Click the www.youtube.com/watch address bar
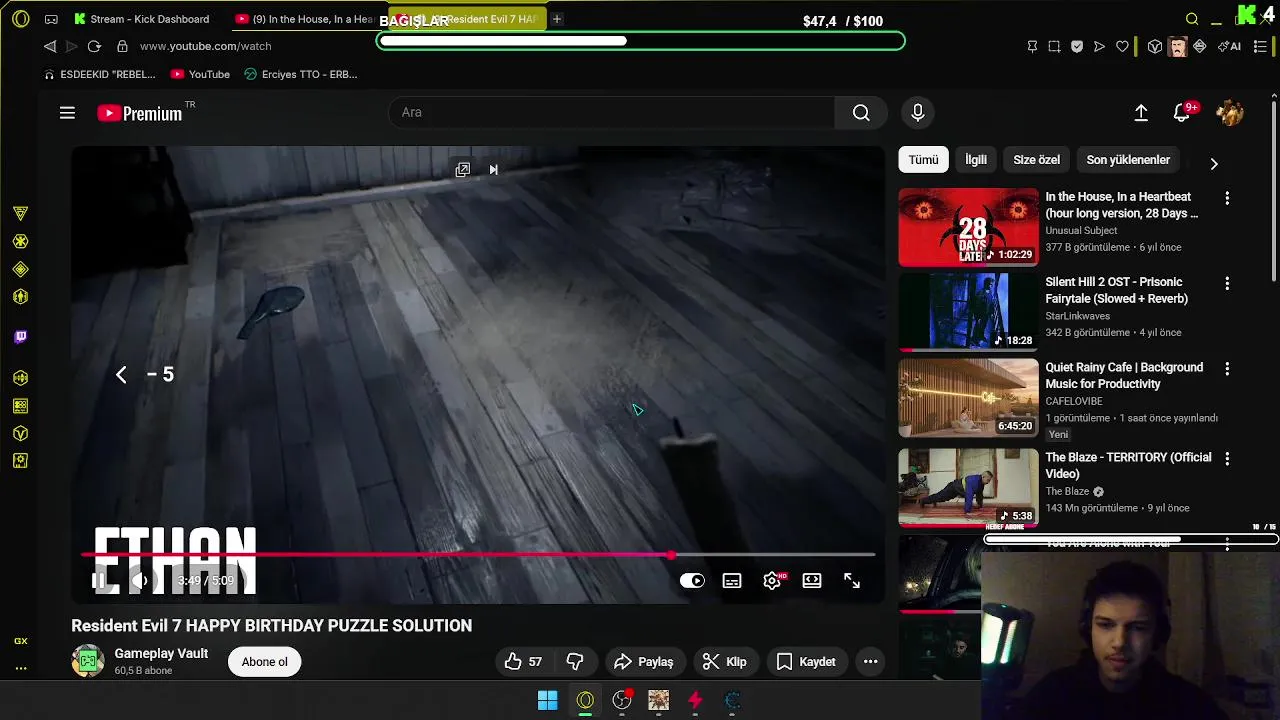This screenshot has height=720, width=1280. 205,46
